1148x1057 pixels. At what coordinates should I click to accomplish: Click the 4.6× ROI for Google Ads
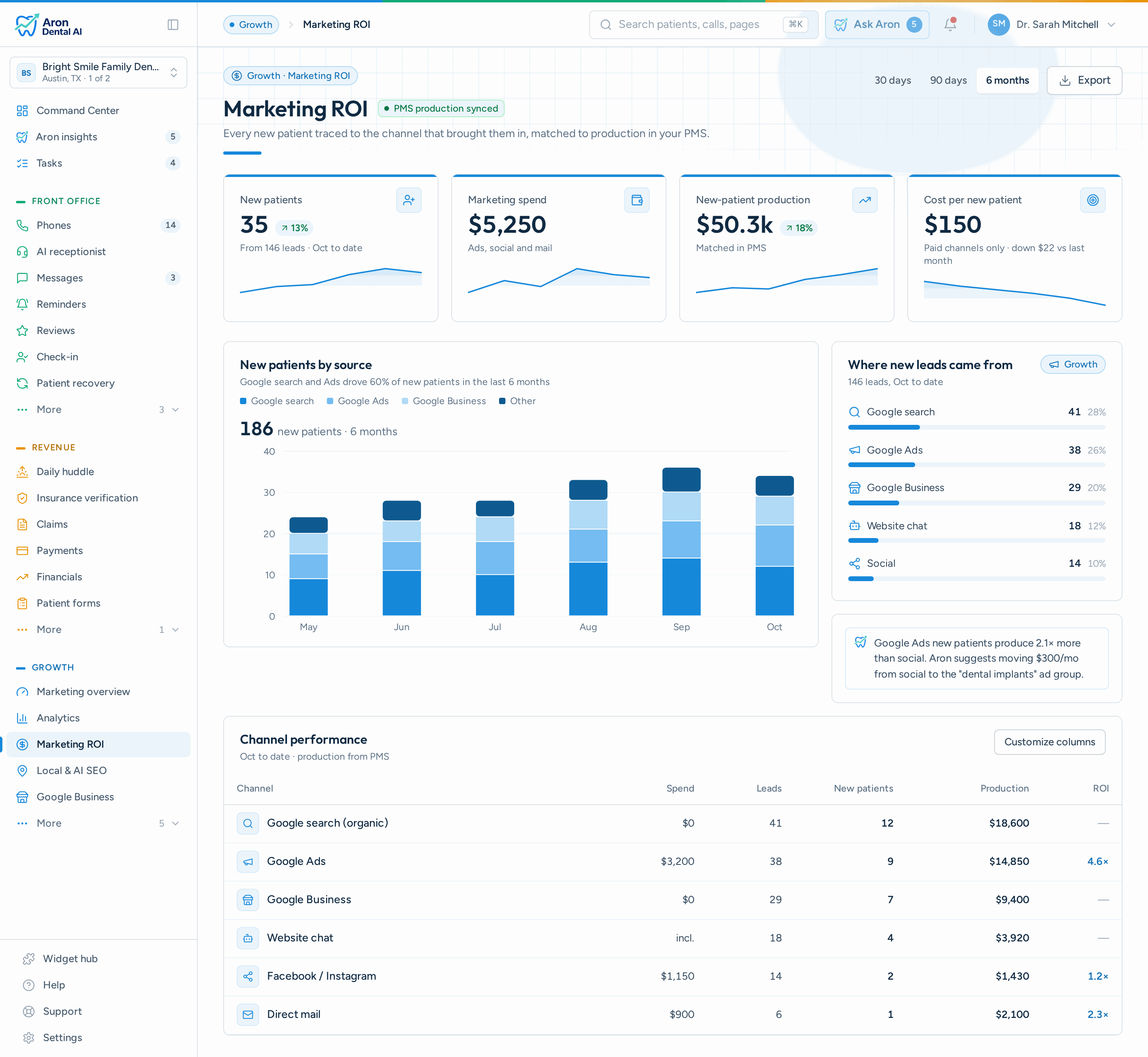[x=1098, y=861]
